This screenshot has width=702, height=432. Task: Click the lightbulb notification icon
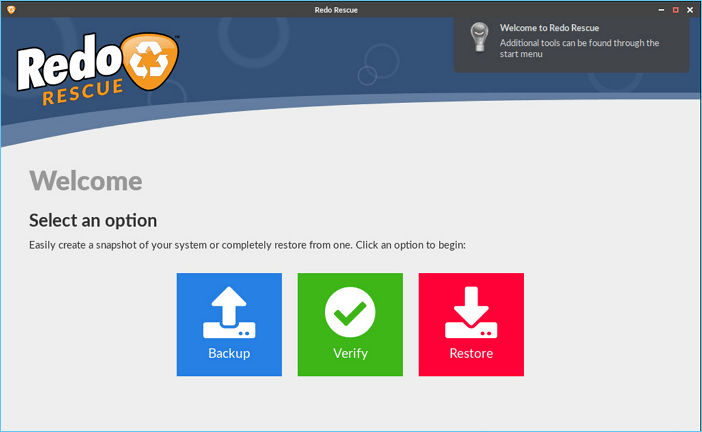pyautogui.click(x=479, y=37)
